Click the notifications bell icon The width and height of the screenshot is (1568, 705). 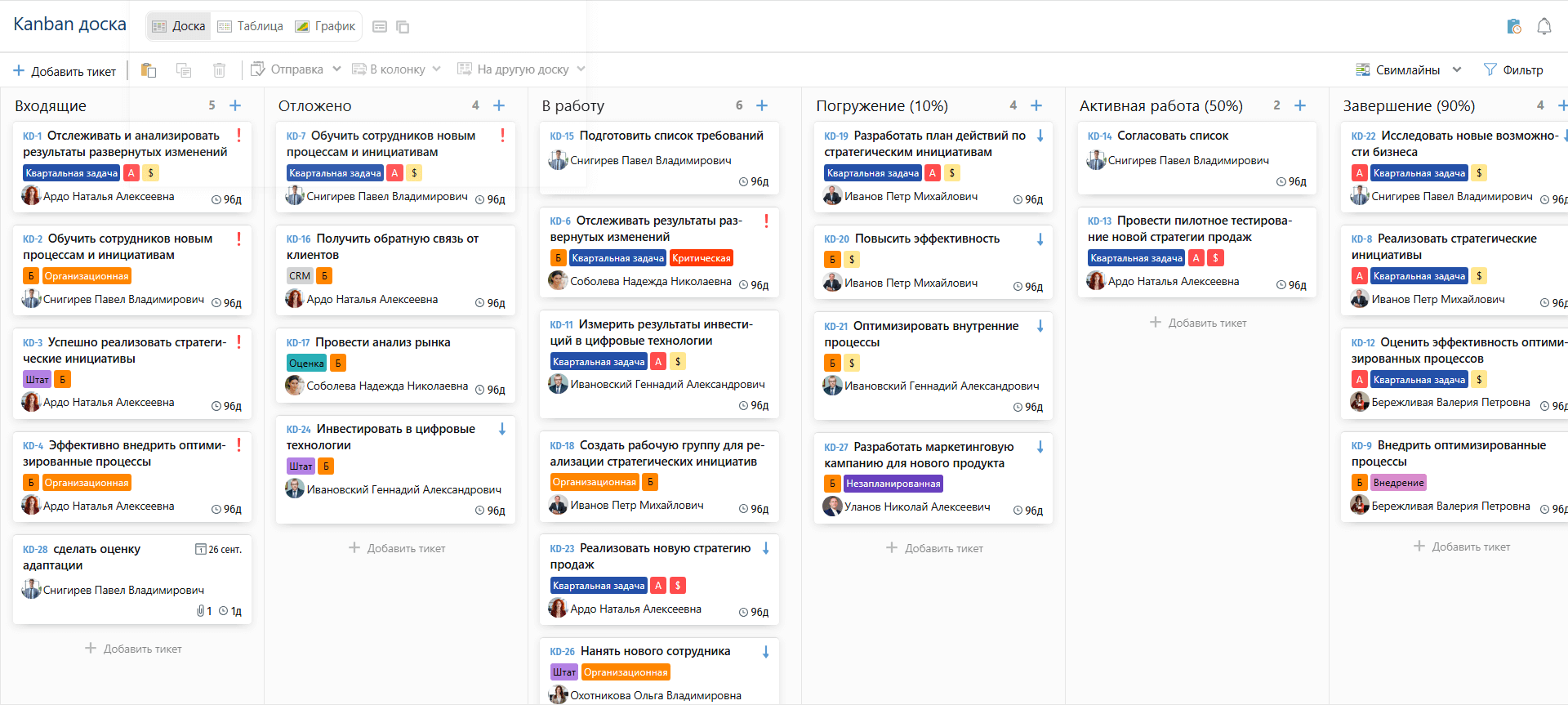click(1543, 26)
